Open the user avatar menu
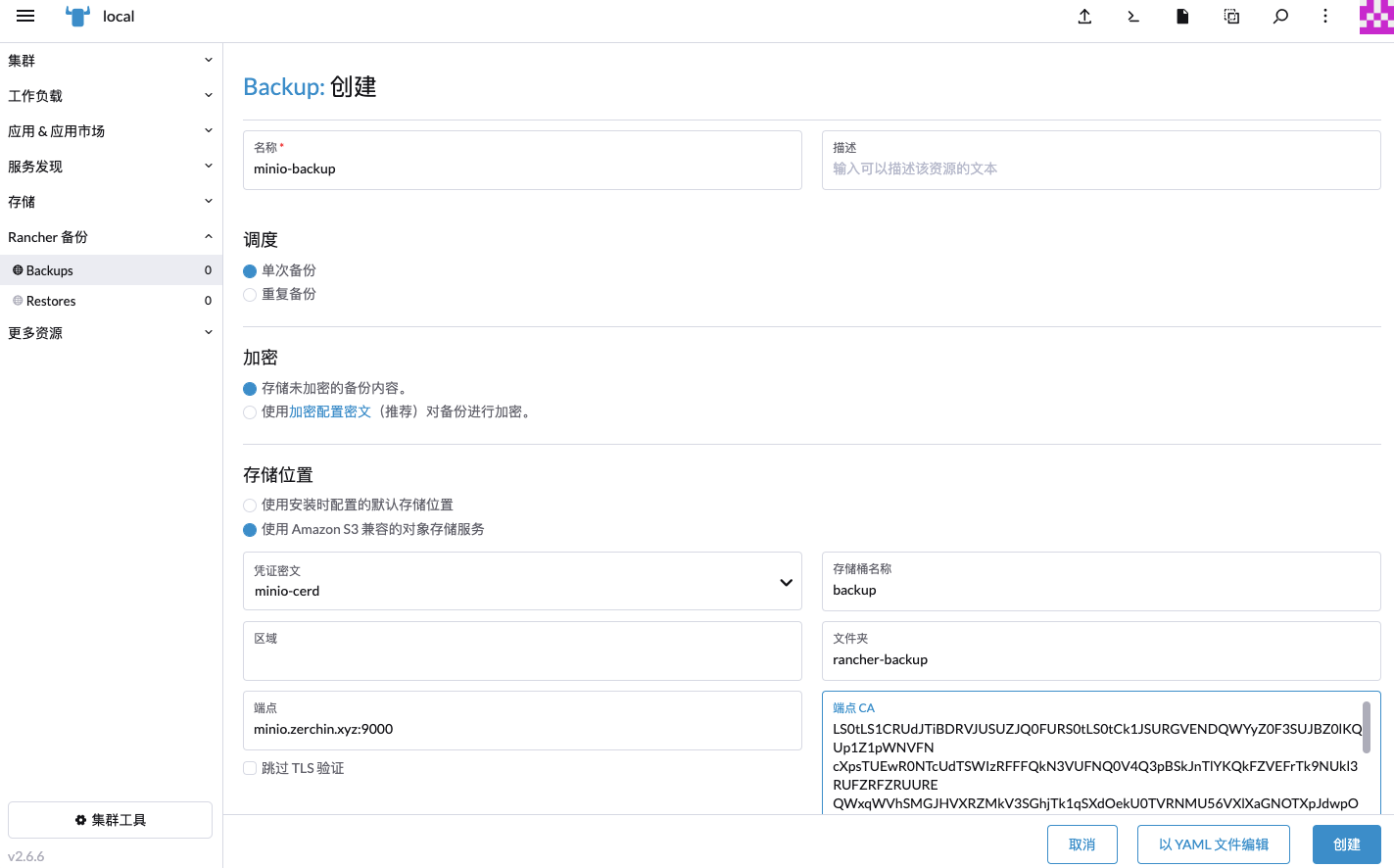 [x=1376, y=17]
